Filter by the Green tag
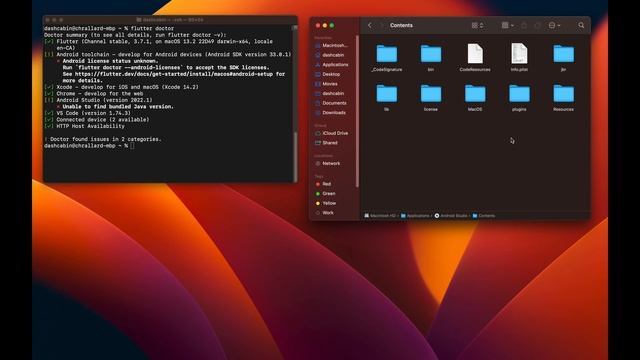This screenshot has height=360, width=640. tap(326, 193)
